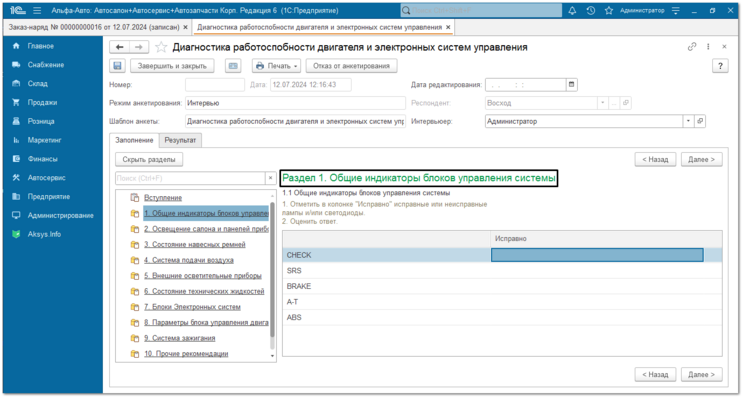Open Продажи section in sidebar

tap(42, 102)
